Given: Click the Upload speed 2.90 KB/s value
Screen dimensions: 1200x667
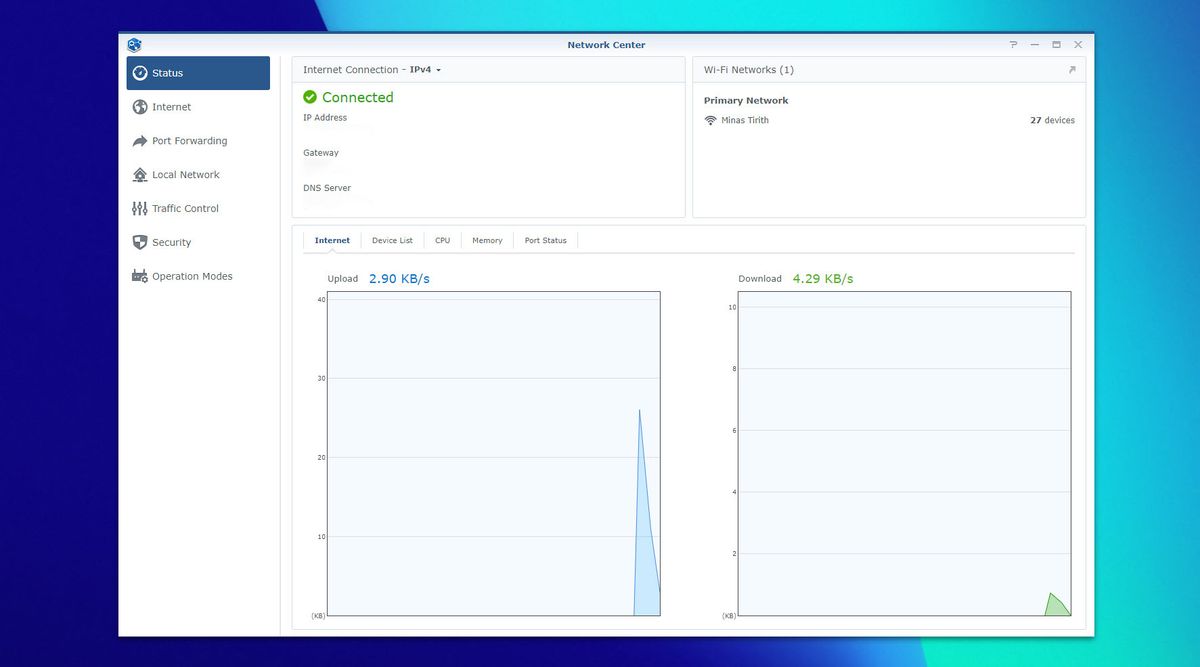Looking at the screenshot, I should [399, 279].
